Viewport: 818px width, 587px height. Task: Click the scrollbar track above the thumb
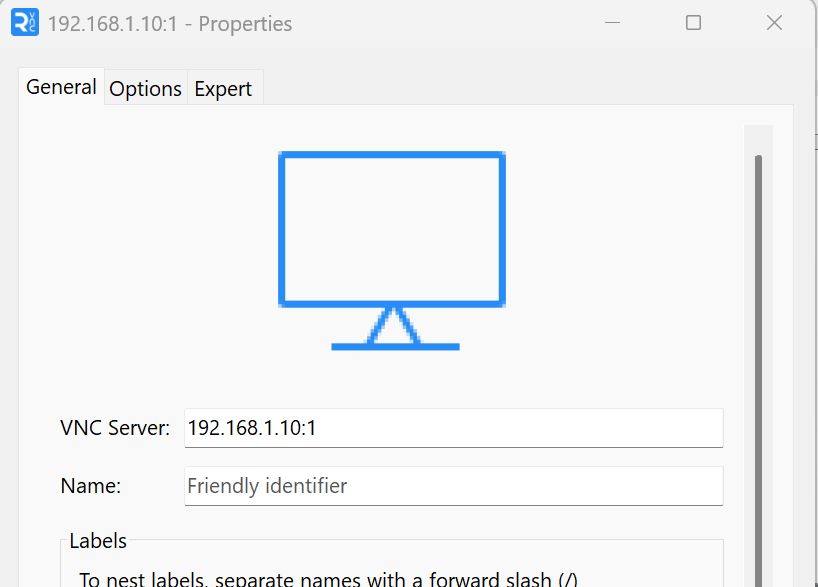(x=759, y=139)
